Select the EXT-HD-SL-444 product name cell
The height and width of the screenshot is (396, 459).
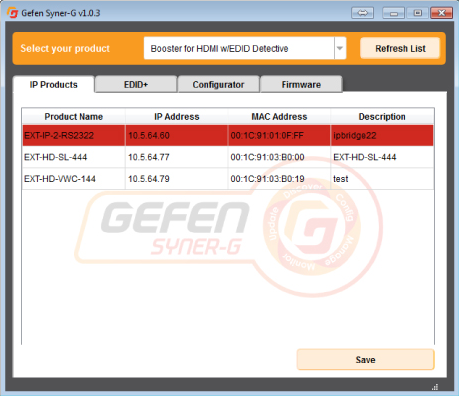click(74, 157)
